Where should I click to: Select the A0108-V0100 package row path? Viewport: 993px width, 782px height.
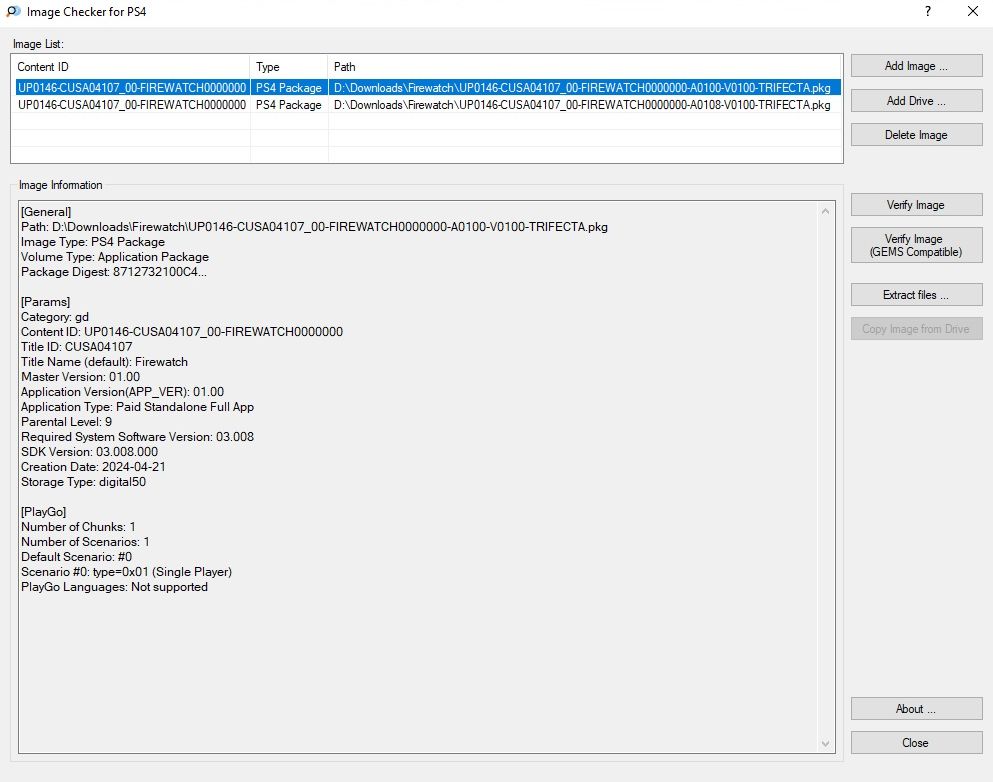tap(582, 104)
